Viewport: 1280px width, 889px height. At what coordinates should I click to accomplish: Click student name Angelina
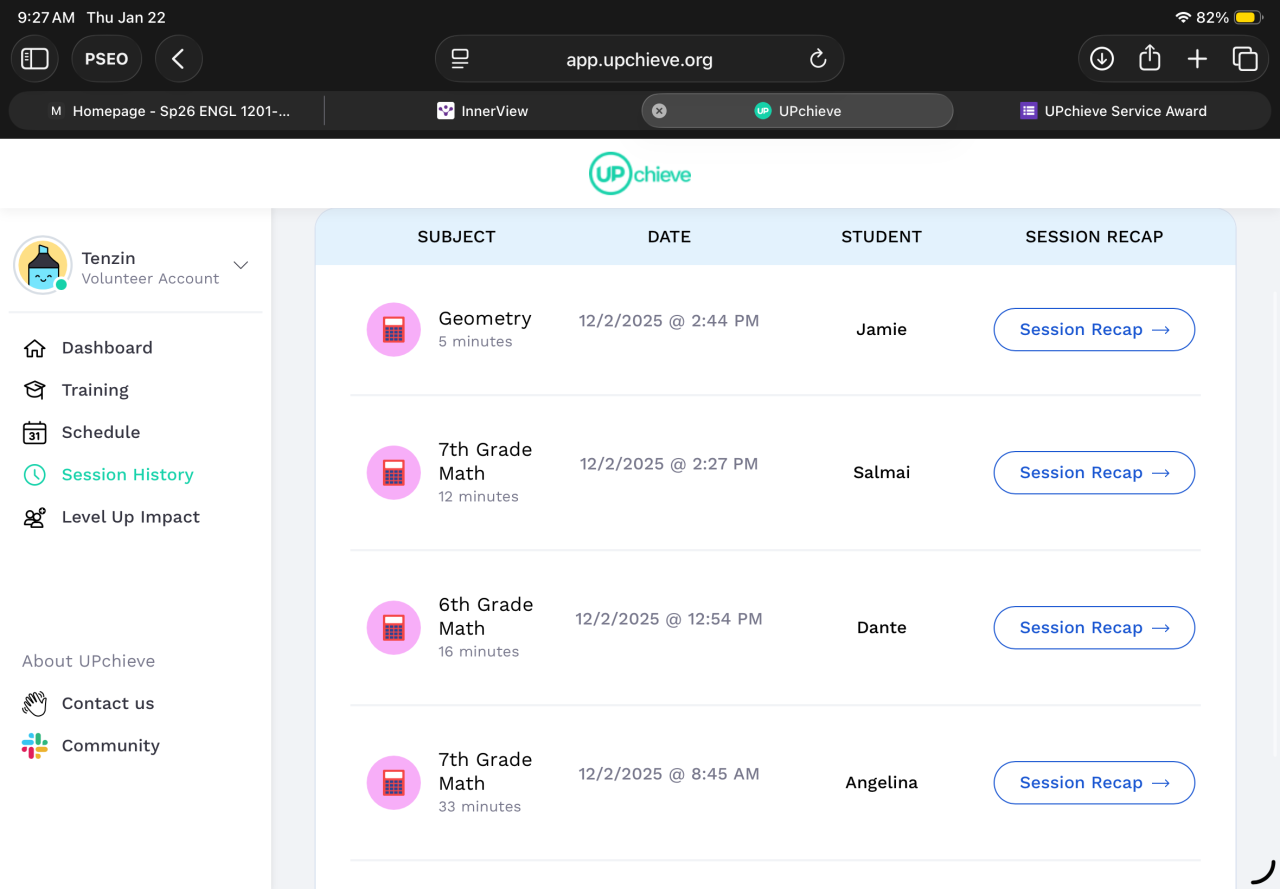tap(881, 783)
